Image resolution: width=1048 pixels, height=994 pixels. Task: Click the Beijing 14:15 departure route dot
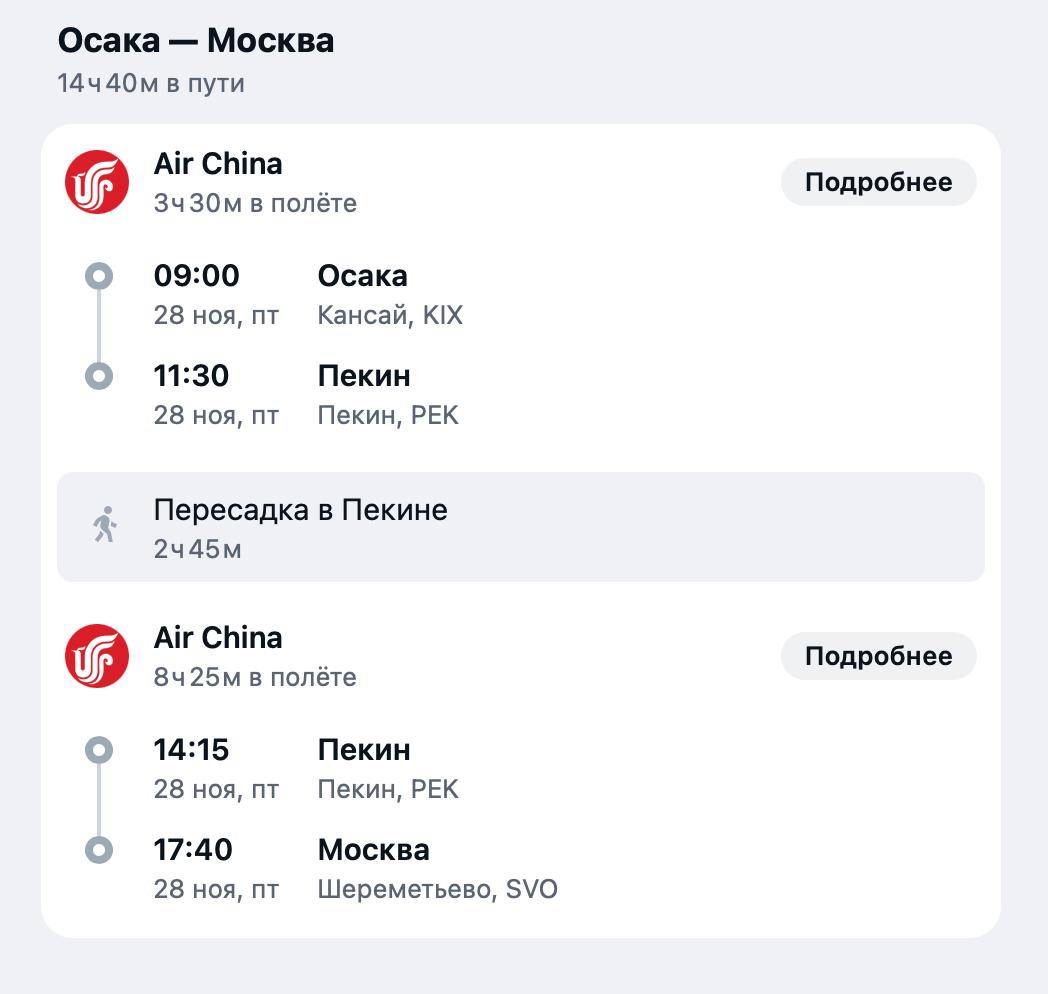99,750
